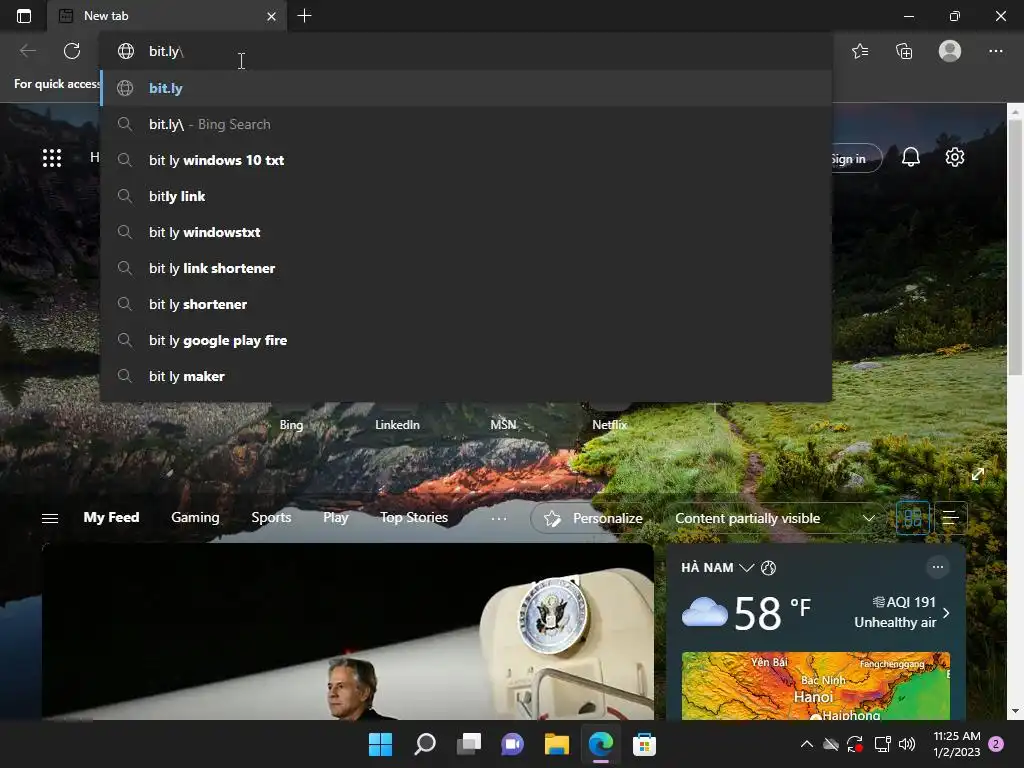Select 'bit.ly\ - Bing Search' suggestion
Screen dimensions: 1024x768
[466, 124]
